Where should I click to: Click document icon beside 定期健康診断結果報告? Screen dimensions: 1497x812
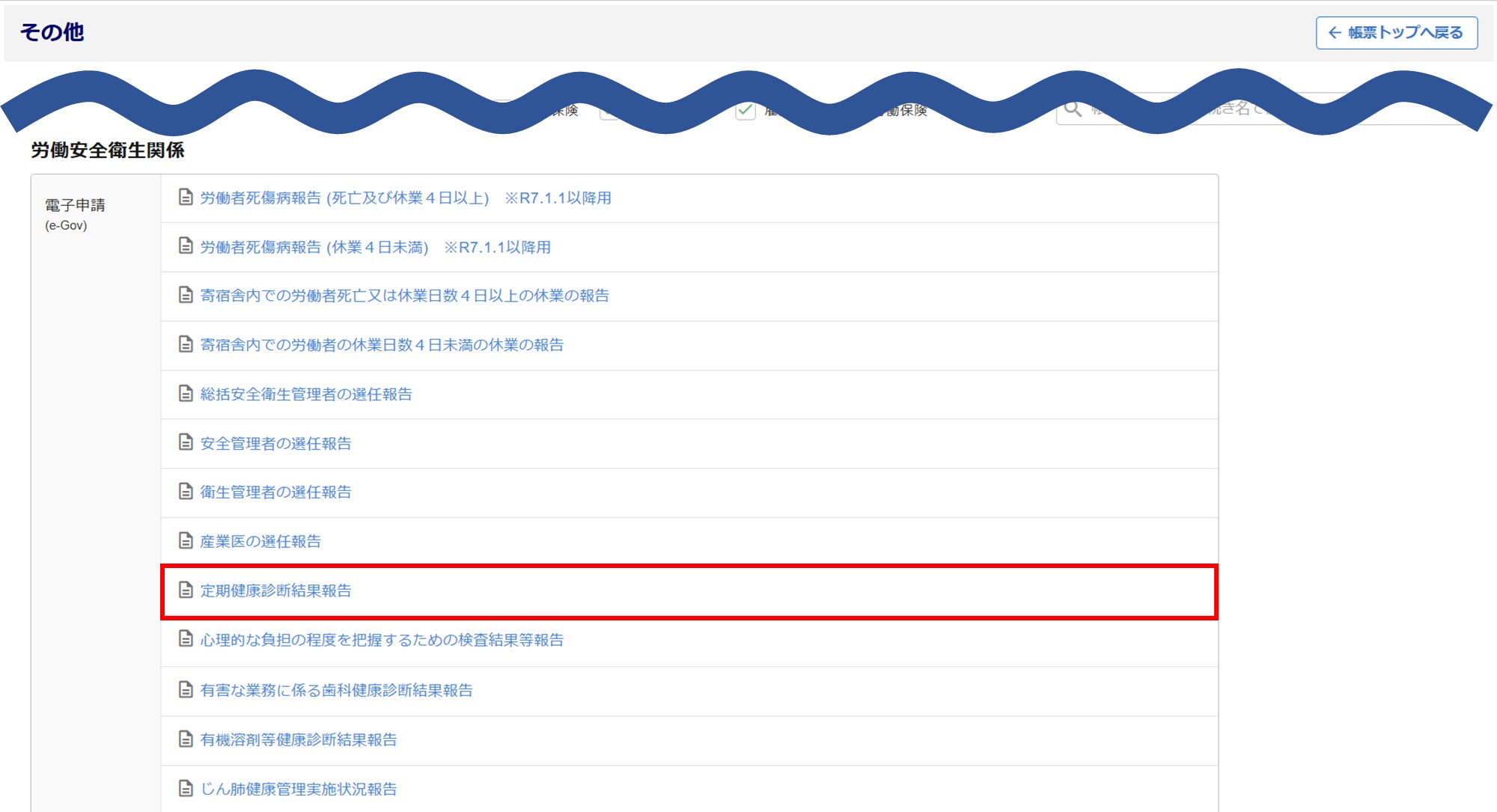(186, 590)
